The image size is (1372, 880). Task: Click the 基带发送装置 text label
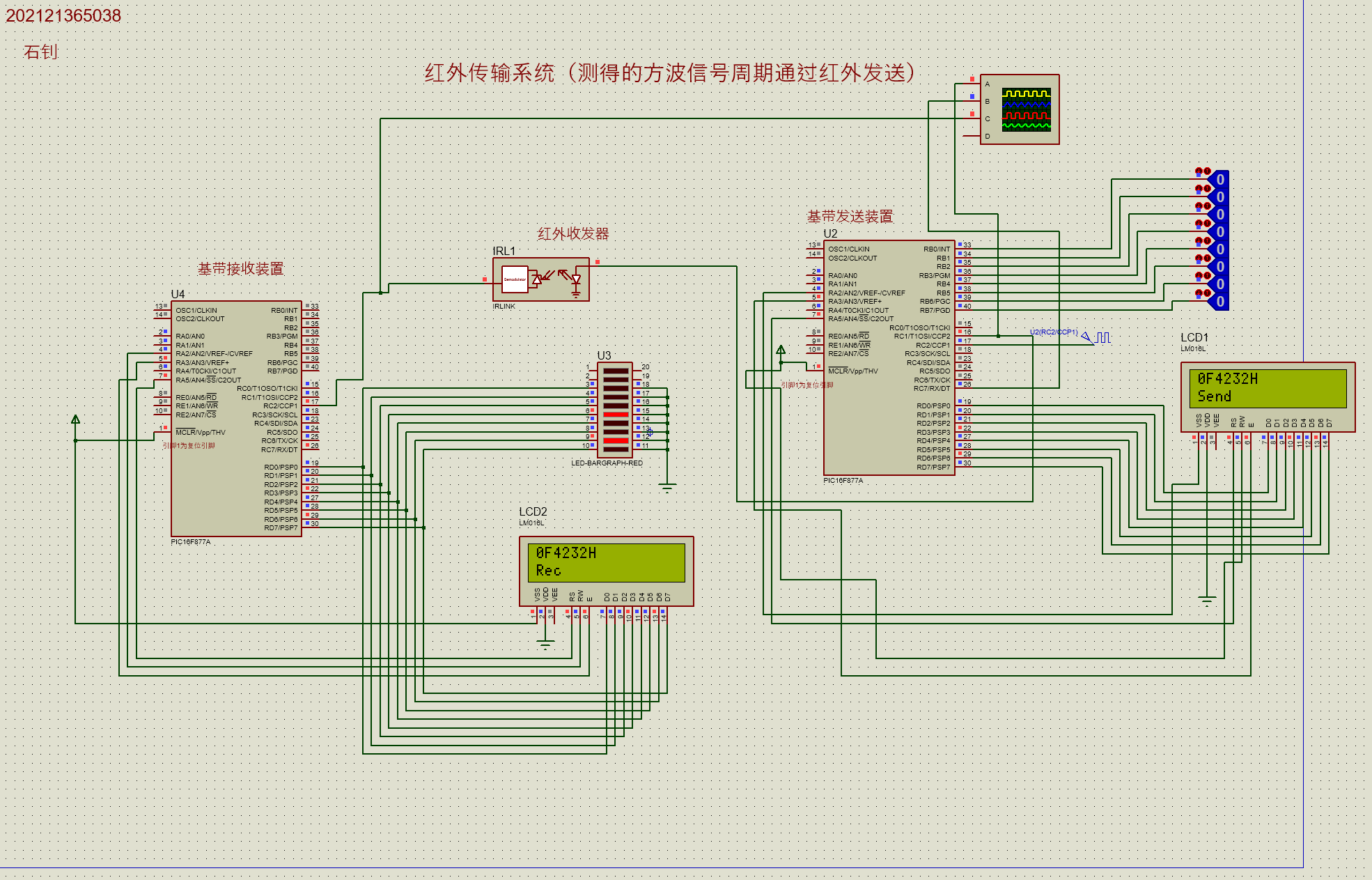[x=850, y=217]
